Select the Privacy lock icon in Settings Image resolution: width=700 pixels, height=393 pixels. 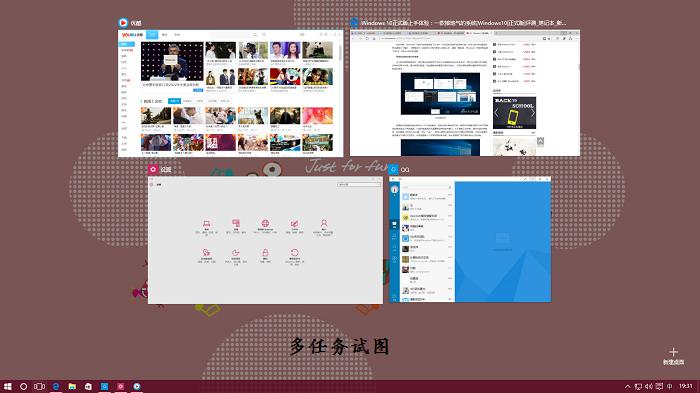point(265,253)
